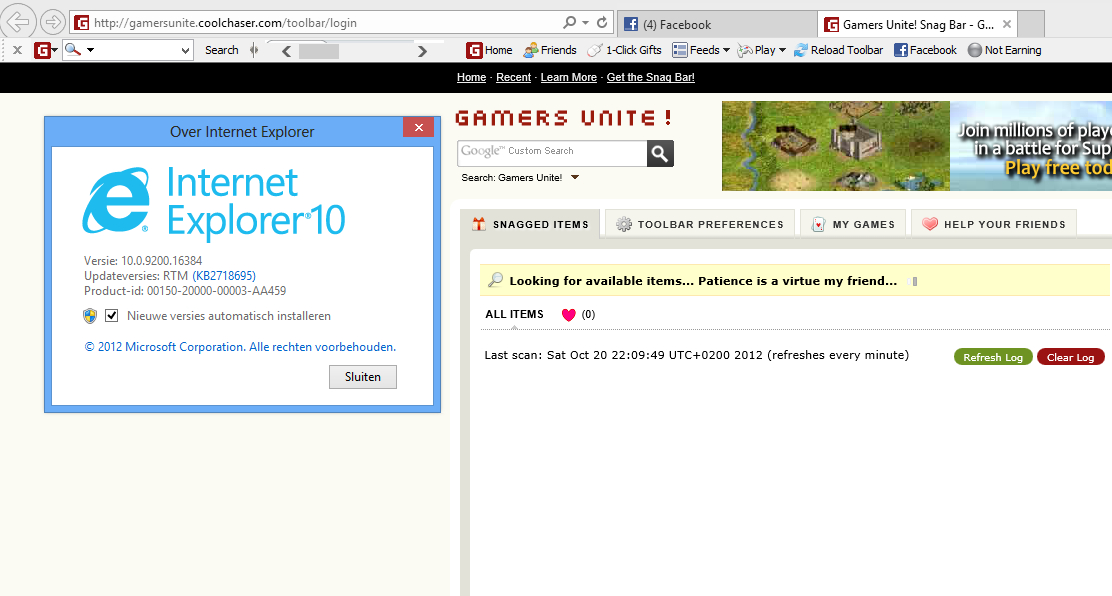Open the toolbar search type dropdown arrow

pos(90,50)
